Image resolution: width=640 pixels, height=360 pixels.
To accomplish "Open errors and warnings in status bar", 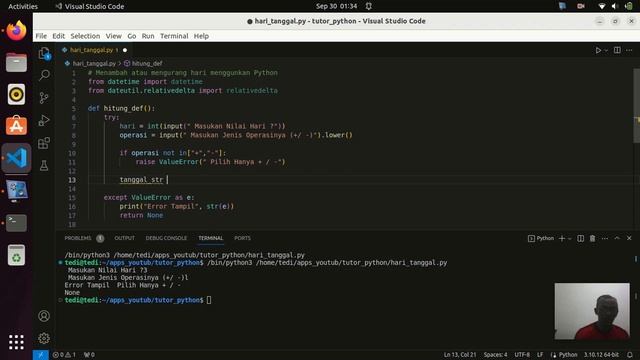I will point(64,355).
